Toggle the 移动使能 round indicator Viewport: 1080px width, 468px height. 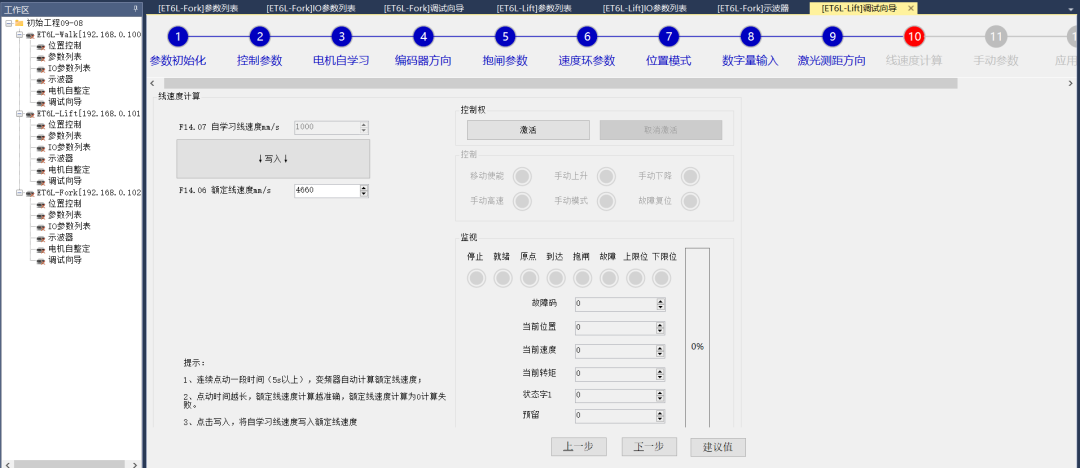pyautogui.click(x=521, y=177)
